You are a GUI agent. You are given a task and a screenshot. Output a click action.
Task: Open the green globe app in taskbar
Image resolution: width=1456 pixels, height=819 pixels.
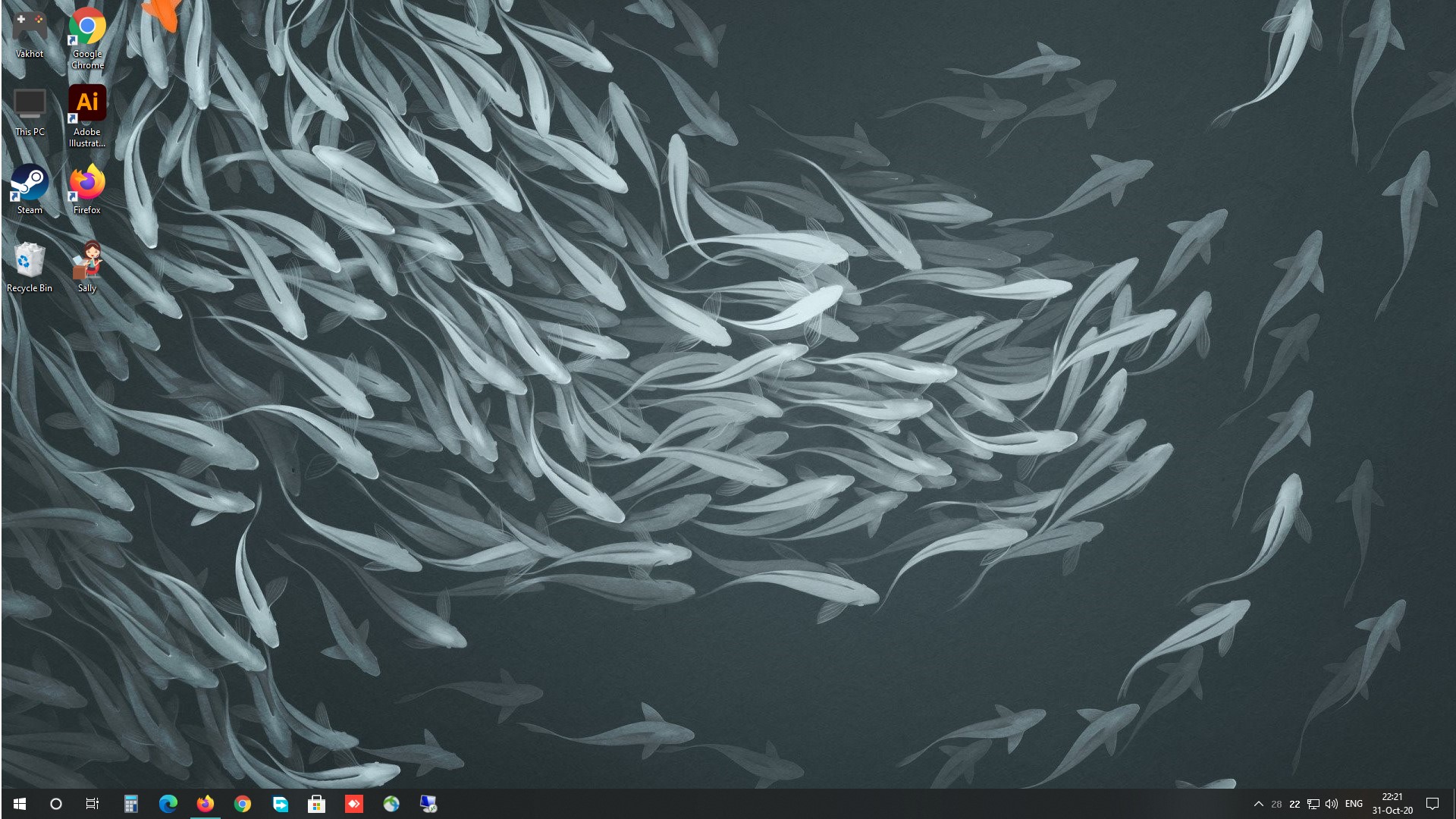(x=391, y=804)
